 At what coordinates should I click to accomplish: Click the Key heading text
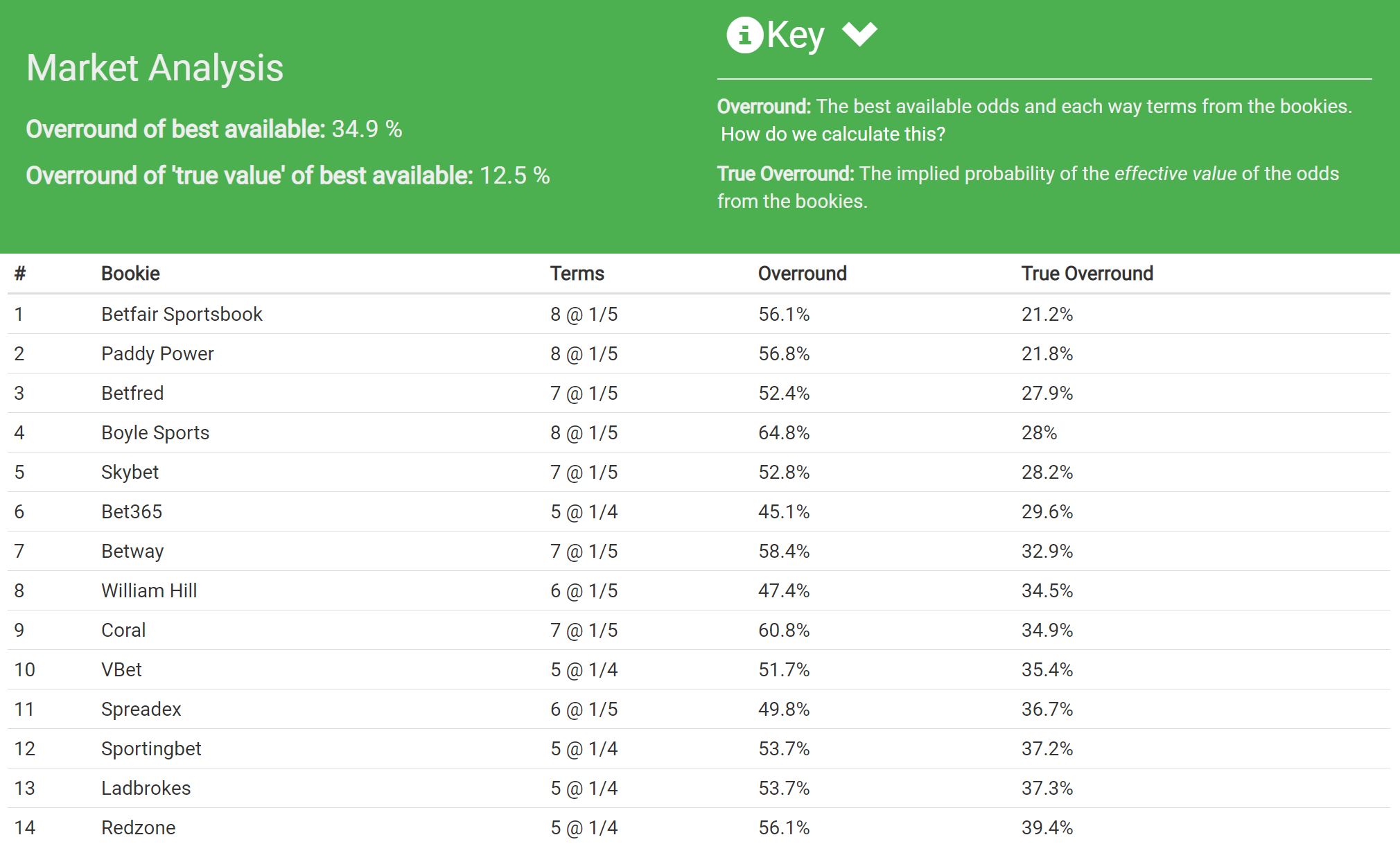click(x=795, y=35)
